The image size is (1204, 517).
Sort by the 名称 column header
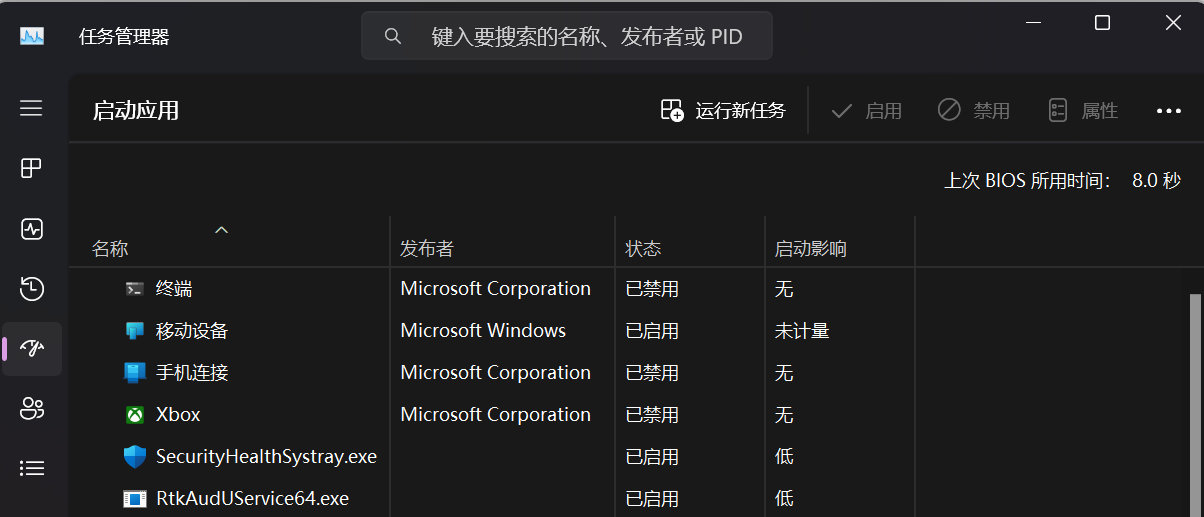click(110, 249)
